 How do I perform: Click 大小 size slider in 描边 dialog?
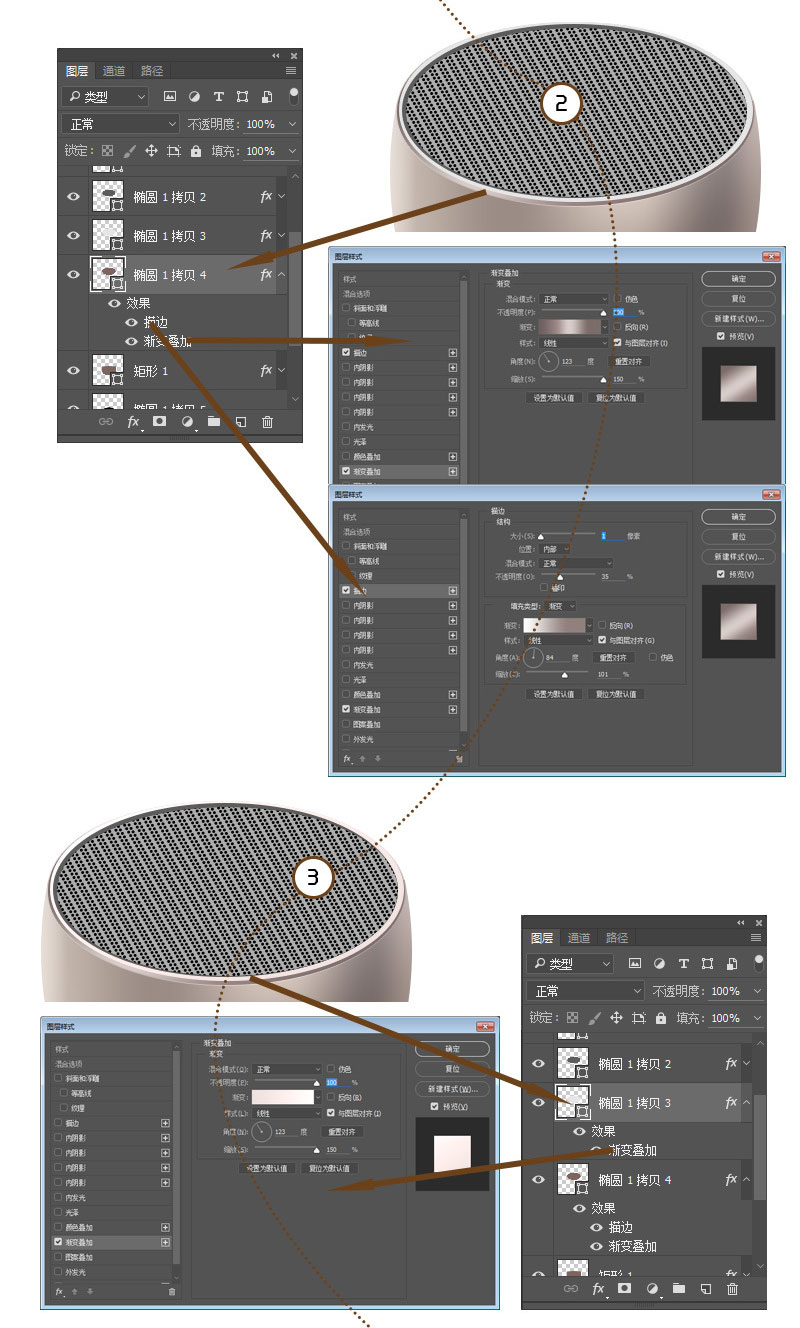click(x=568, y=536)
